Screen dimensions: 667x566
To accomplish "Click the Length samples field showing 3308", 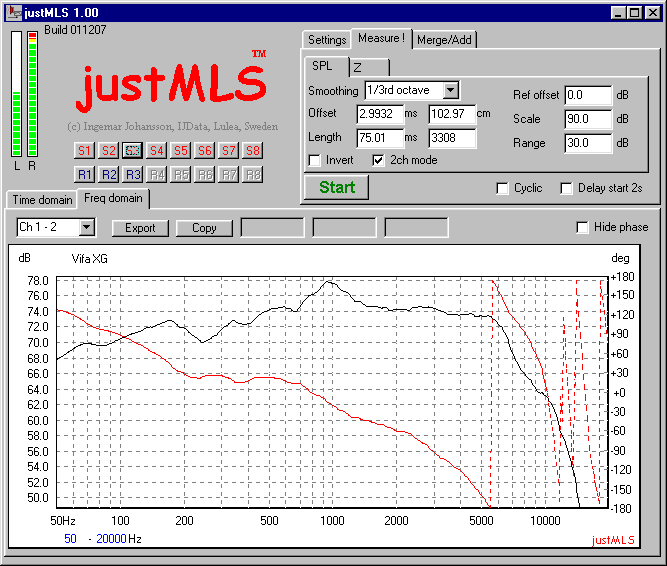I will tap(452, 138).
